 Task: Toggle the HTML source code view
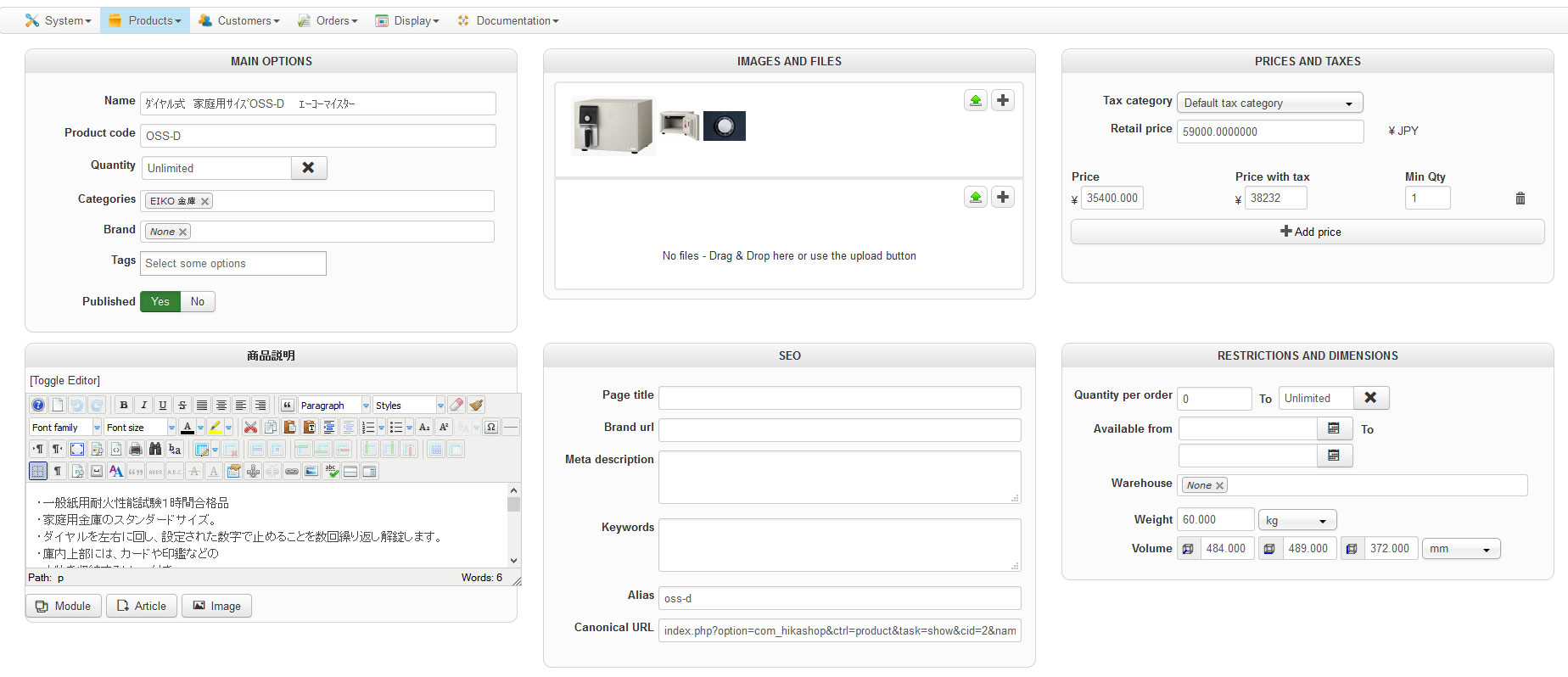(116, 450)
